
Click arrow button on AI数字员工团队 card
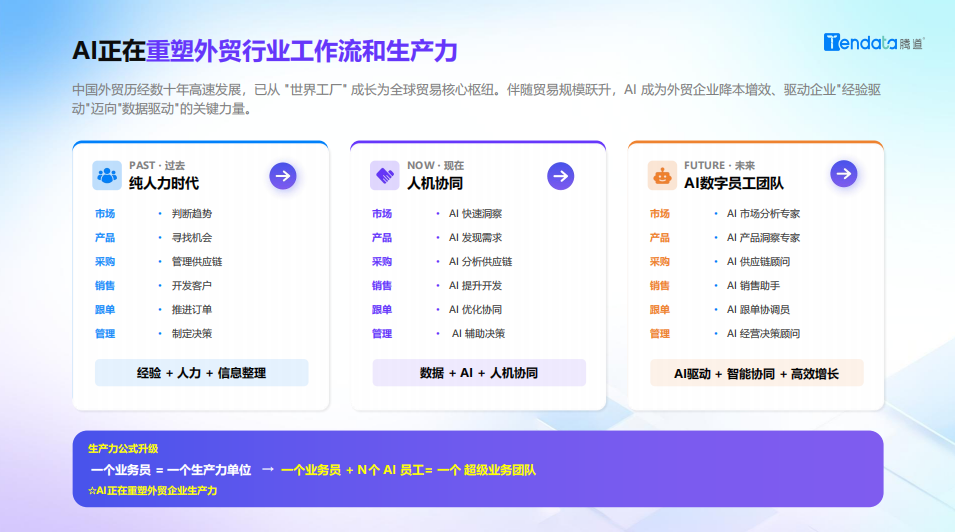pyautogui.click(x=844, y=174)
